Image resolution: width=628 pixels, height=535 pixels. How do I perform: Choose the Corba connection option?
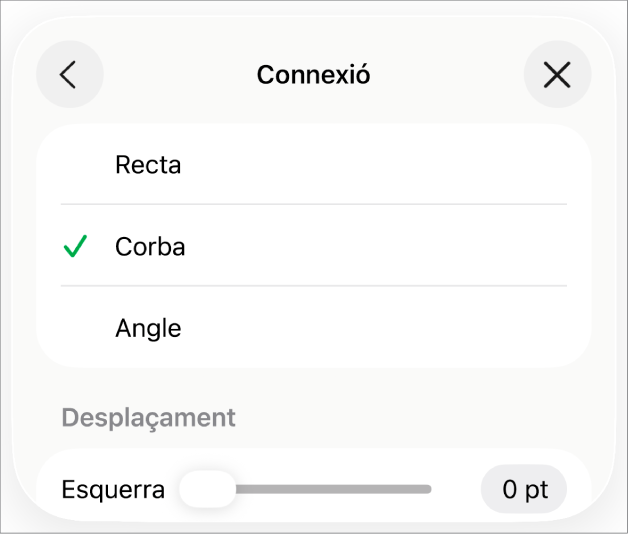(314, 246)
